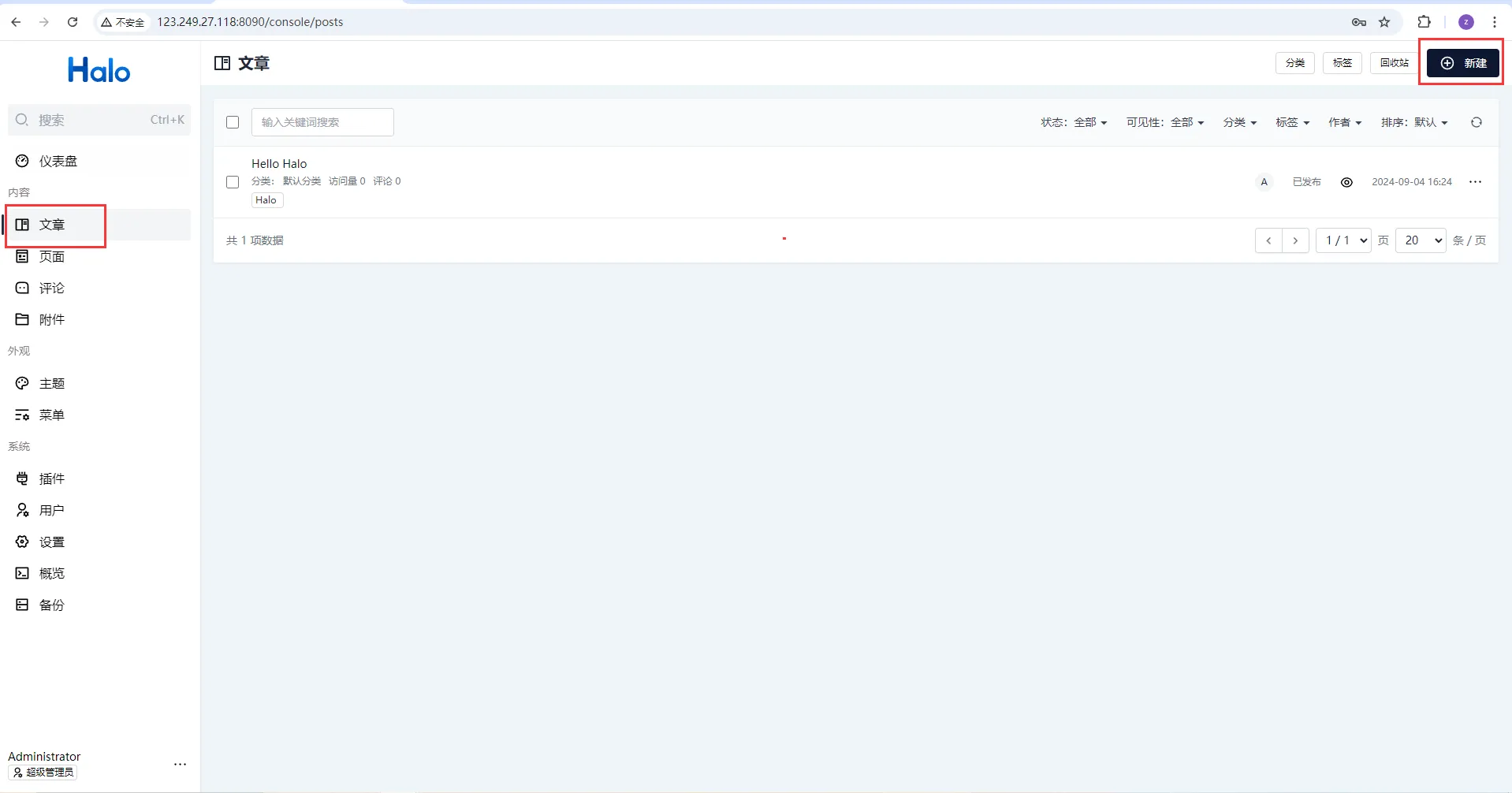Image resolution: width=1512 pixels, height=793 pixels.
Task: Click the 超级管理员 role badge
Action: [x=43, y=773]
